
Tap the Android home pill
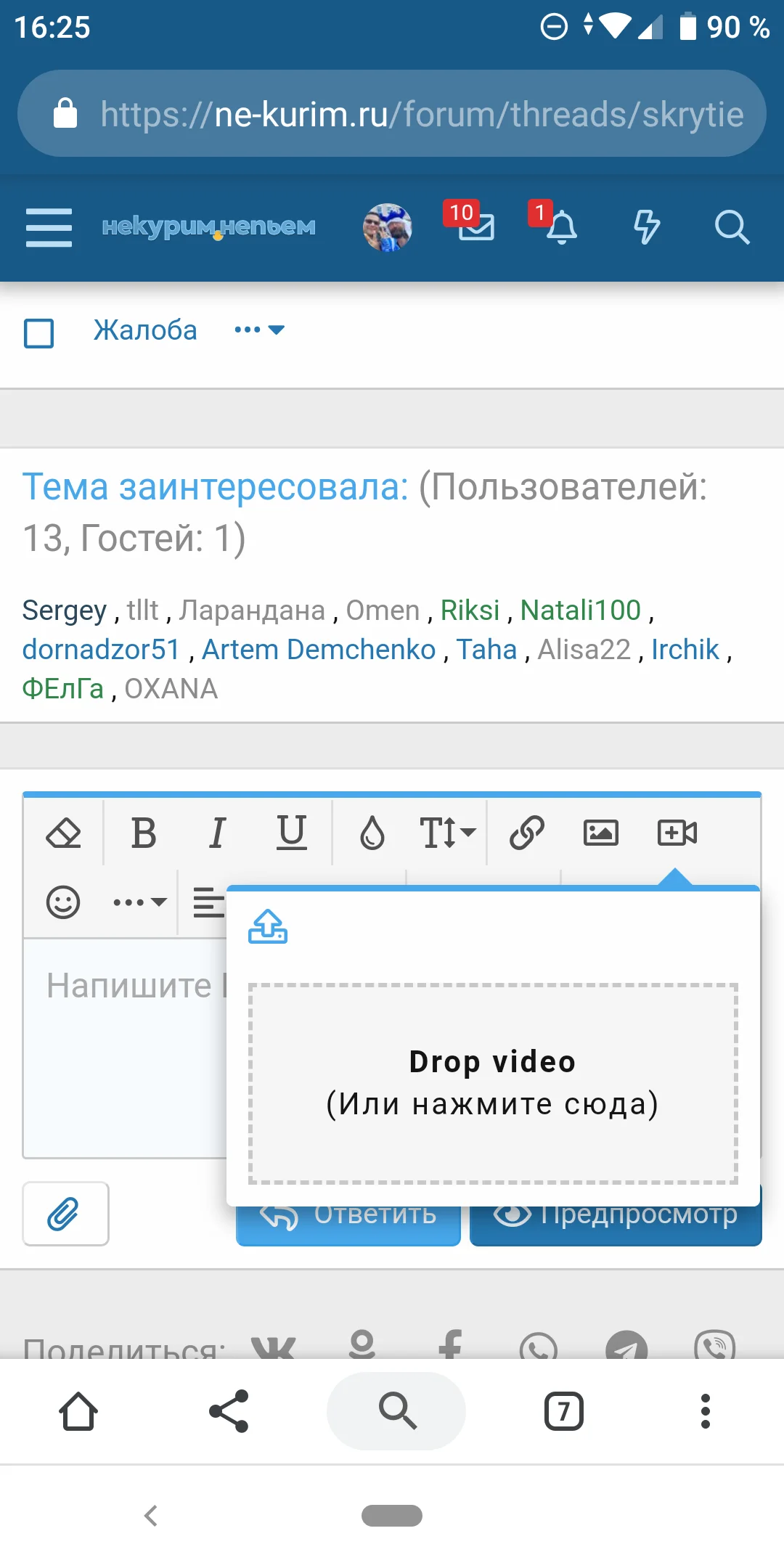click(392, 1516)
